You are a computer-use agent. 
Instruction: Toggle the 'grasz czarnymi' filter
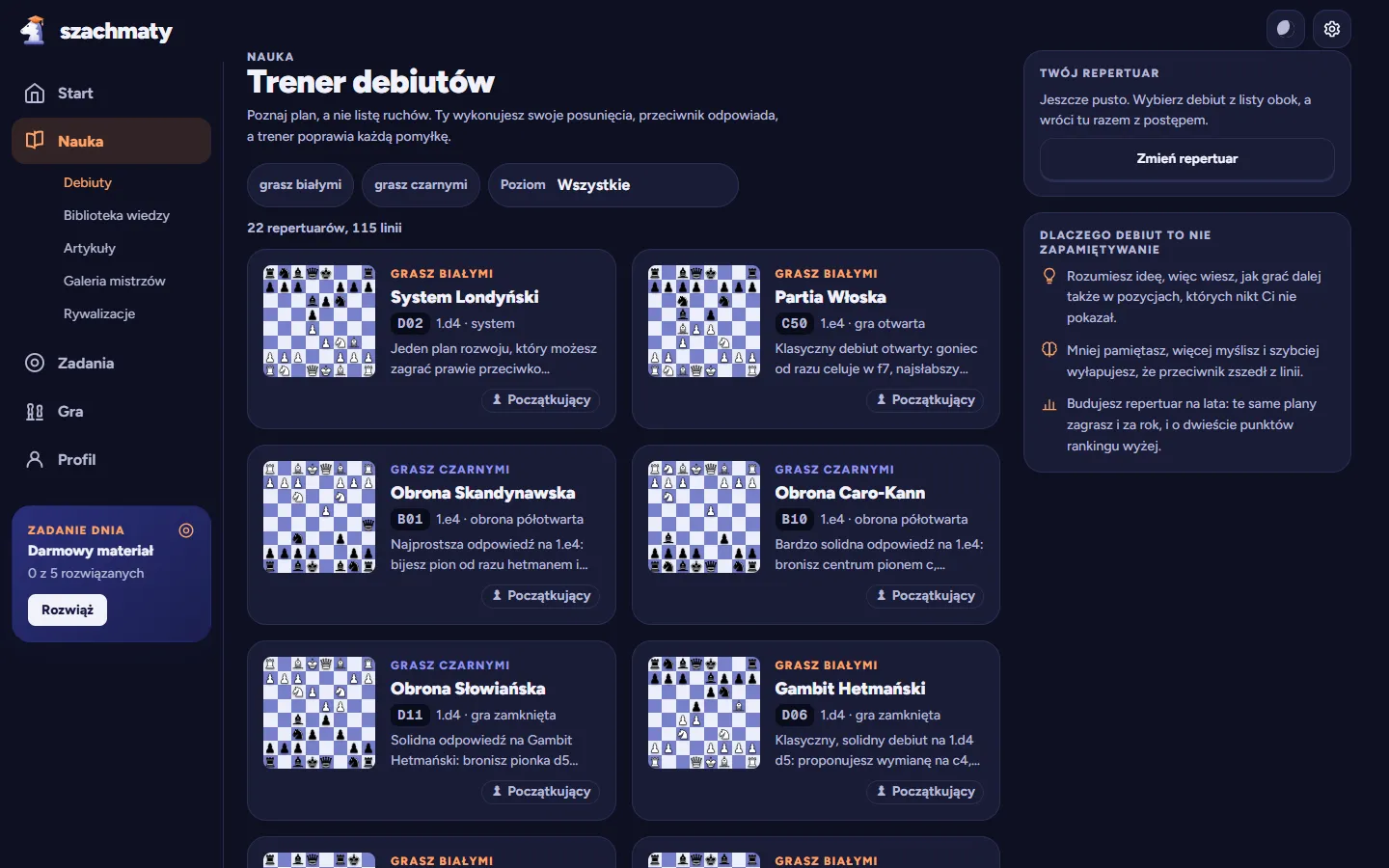(421, 185)
